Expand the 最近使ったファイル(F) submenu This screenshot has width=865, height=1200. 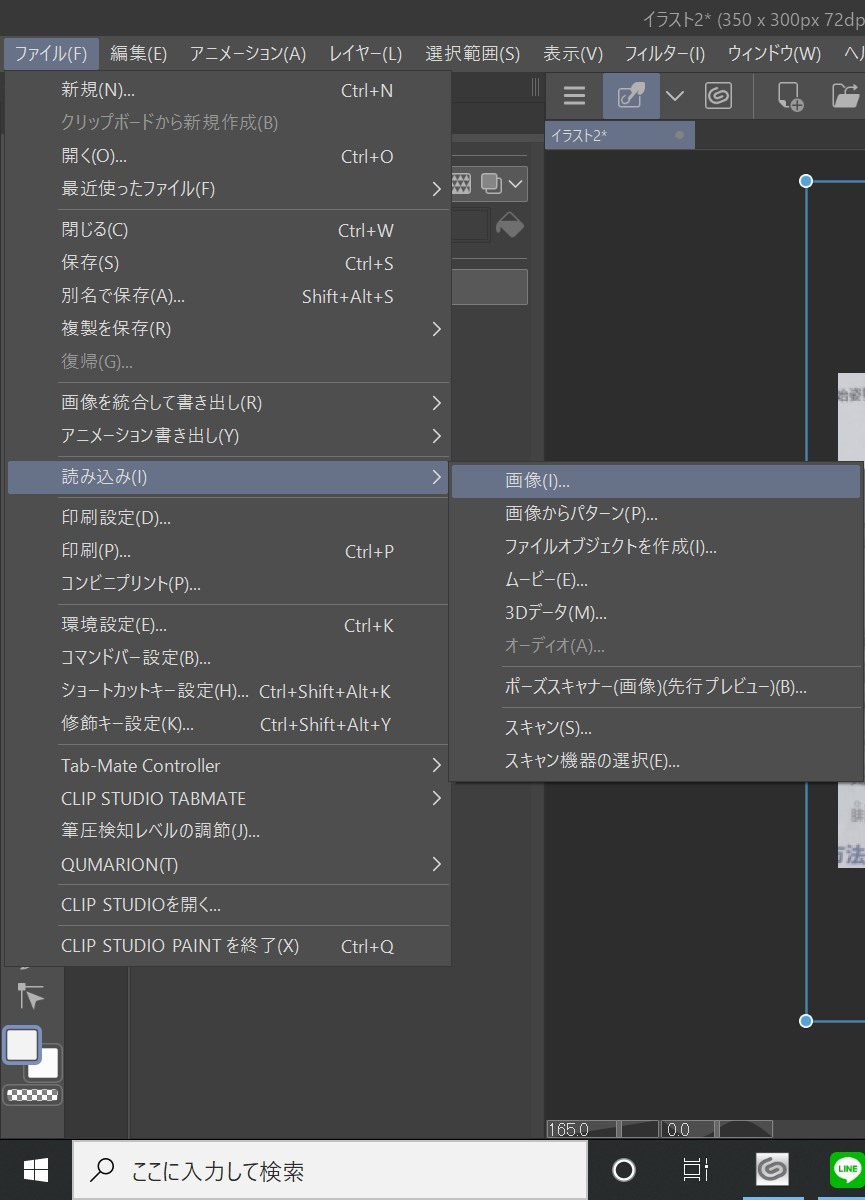(437, 189)
